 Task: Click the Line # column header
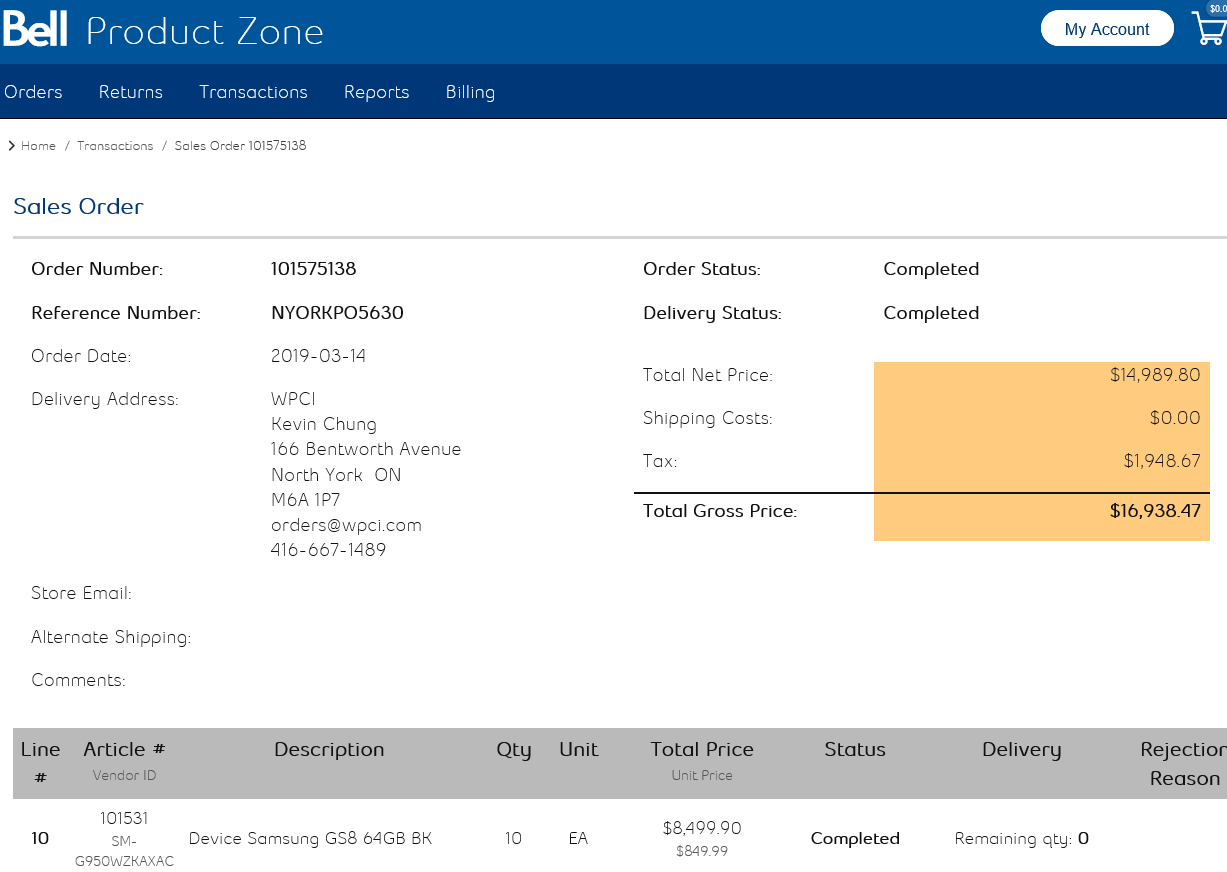pos(40,761)
